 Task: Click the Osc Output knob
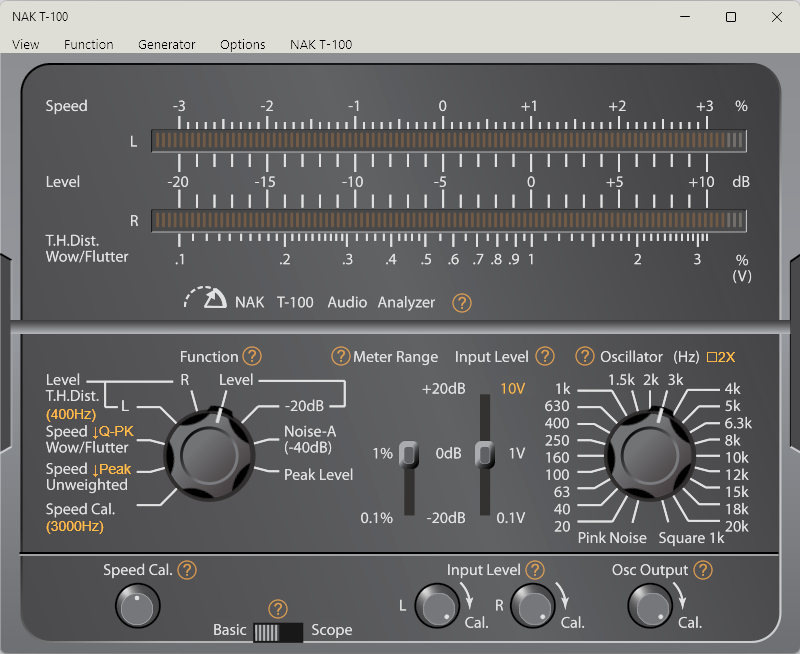point(651,606)
